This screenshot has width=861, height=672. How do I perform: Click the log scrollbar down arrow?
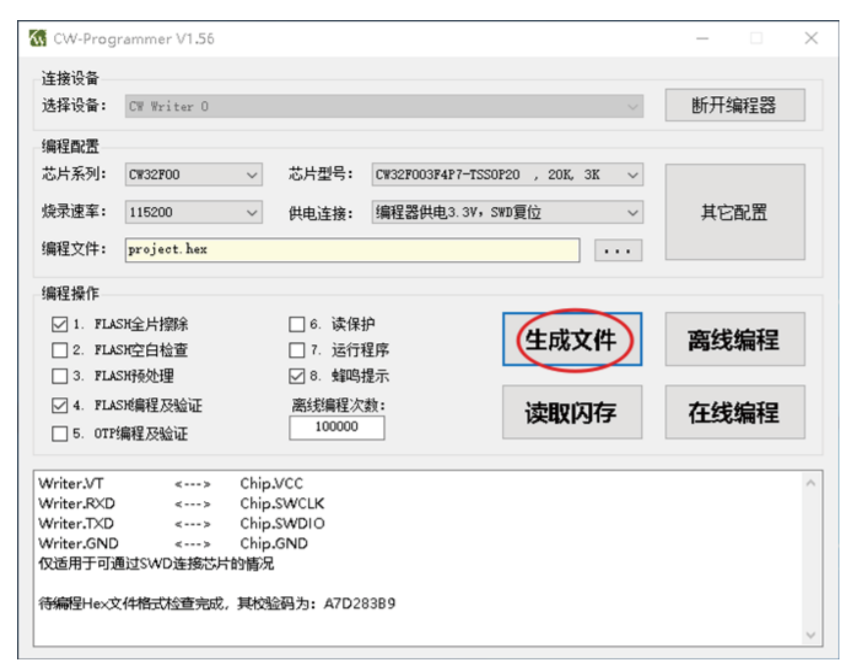coord(810,635)
